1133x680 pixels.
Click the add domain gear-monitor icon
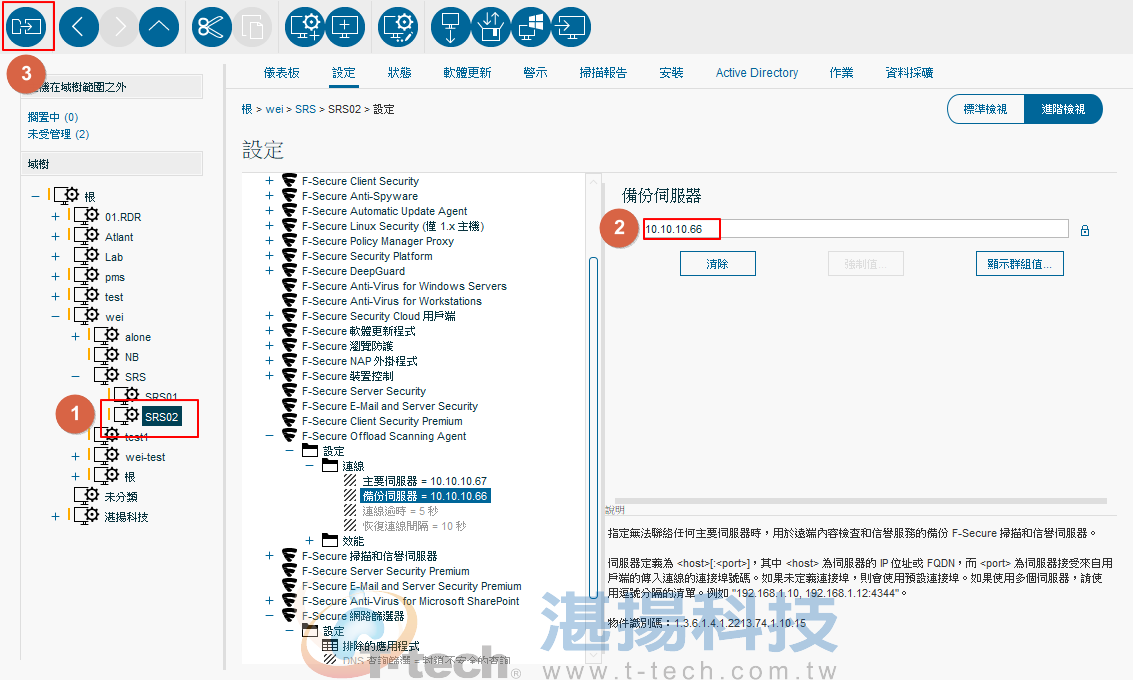305,27
